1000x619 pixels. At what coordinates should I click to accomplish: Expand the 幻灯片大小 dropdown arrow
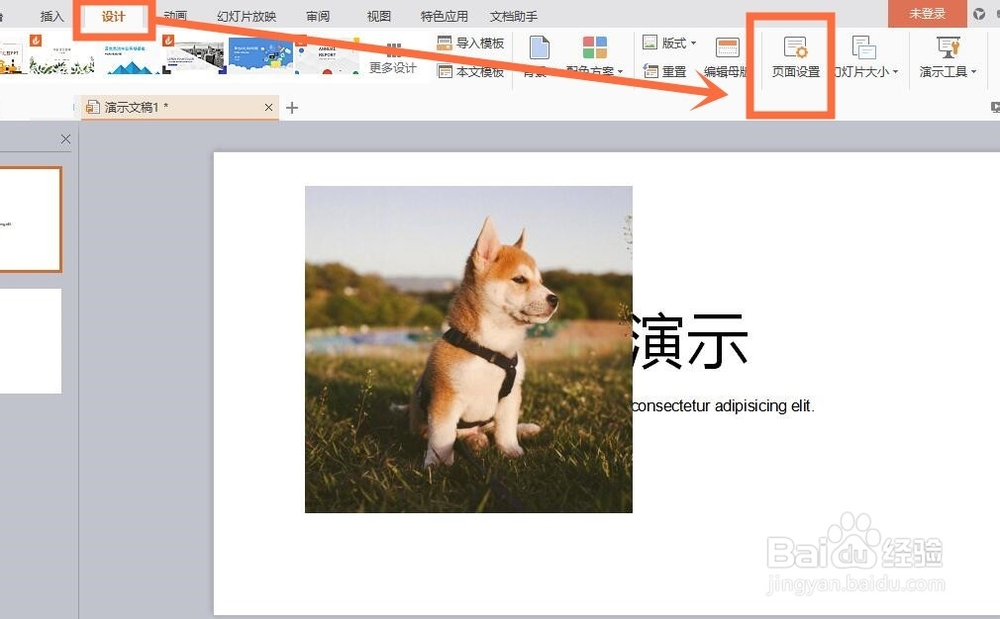pos(897,70)
